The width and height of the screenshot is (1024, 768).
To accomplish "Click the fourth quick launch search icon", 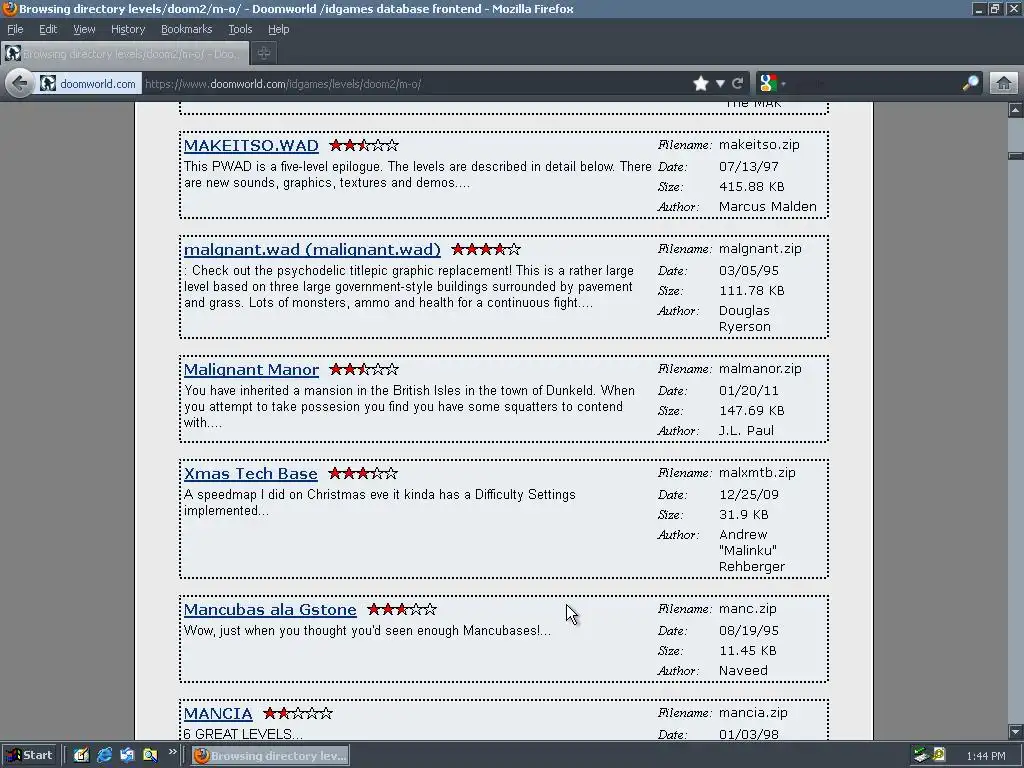I will pyautogui.click(x=150, y=755).
